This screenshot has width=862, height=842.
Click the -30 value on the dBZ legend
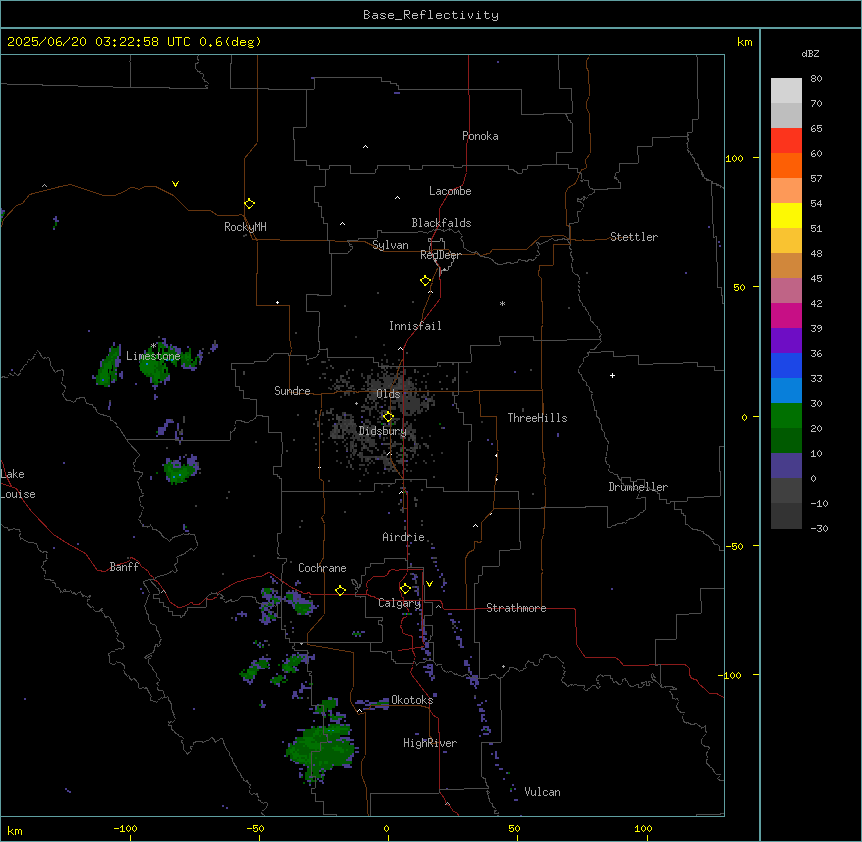tap(819, 528)
